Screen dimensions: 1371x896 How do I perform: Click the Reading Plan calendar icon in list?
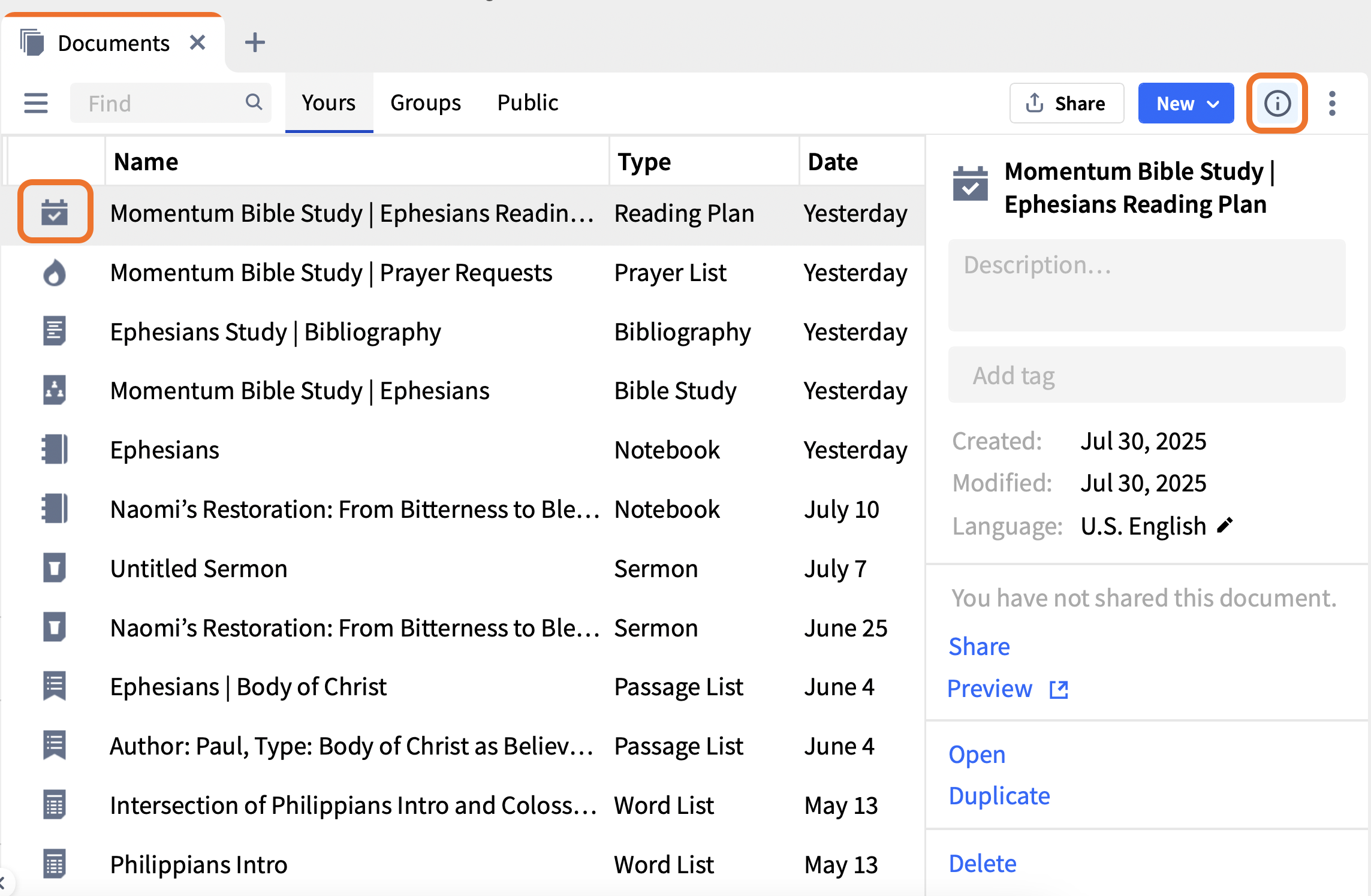[x=55, y=212]
